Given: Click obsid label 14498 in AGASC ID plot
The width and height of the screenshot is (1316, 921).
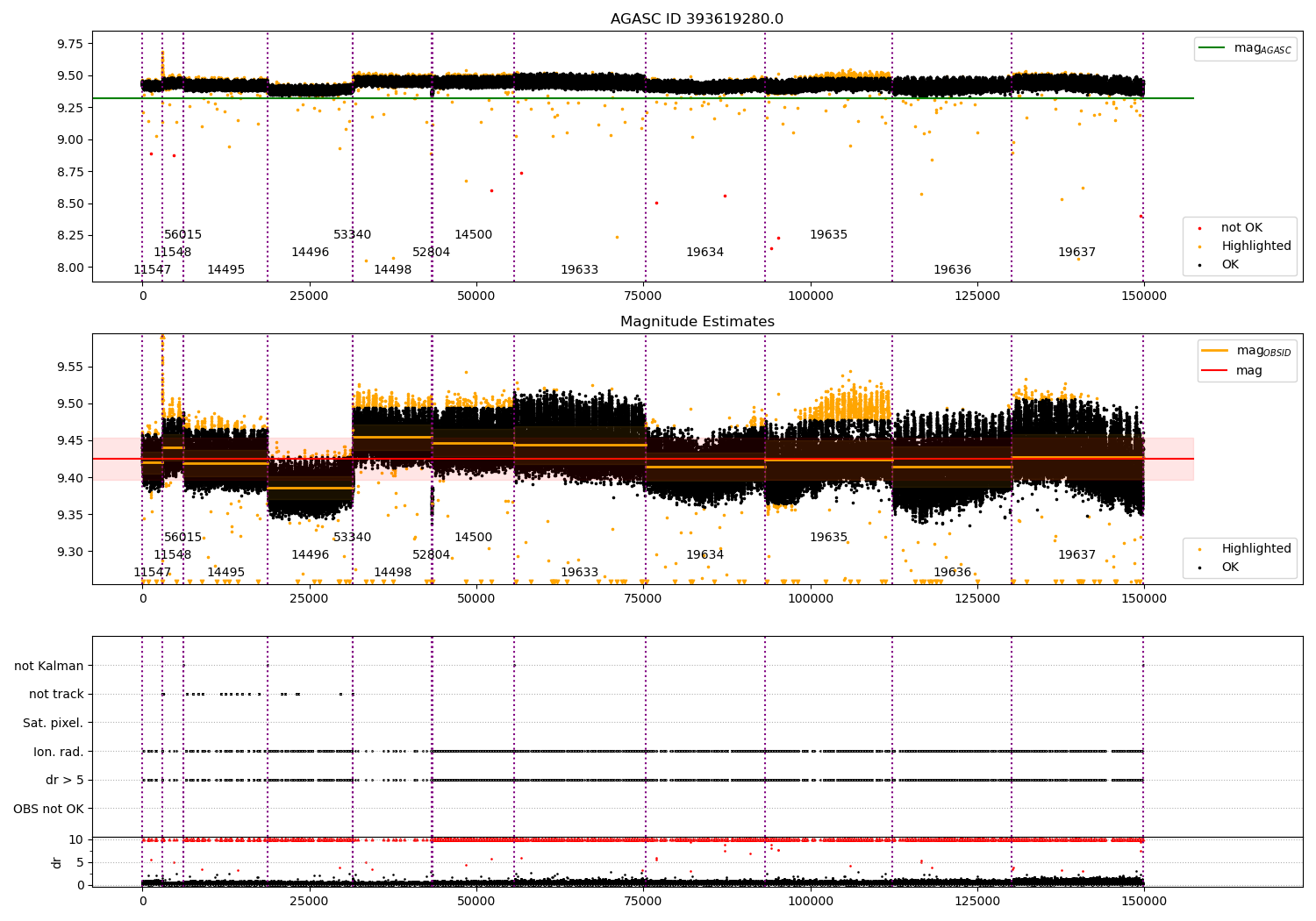Looking at the screenshot, I should [393, 270].
